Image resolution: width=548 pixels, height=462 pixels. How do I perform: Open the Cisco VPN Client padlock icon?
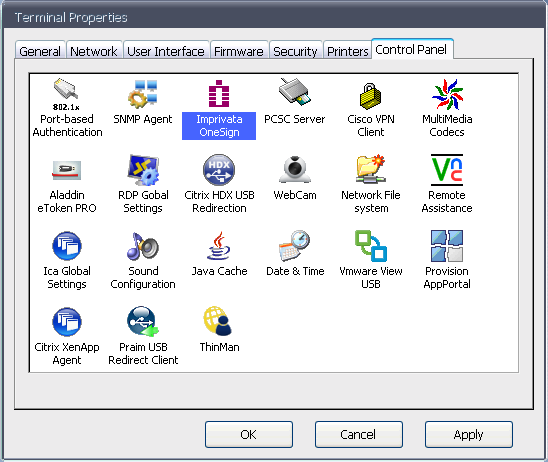370,96
